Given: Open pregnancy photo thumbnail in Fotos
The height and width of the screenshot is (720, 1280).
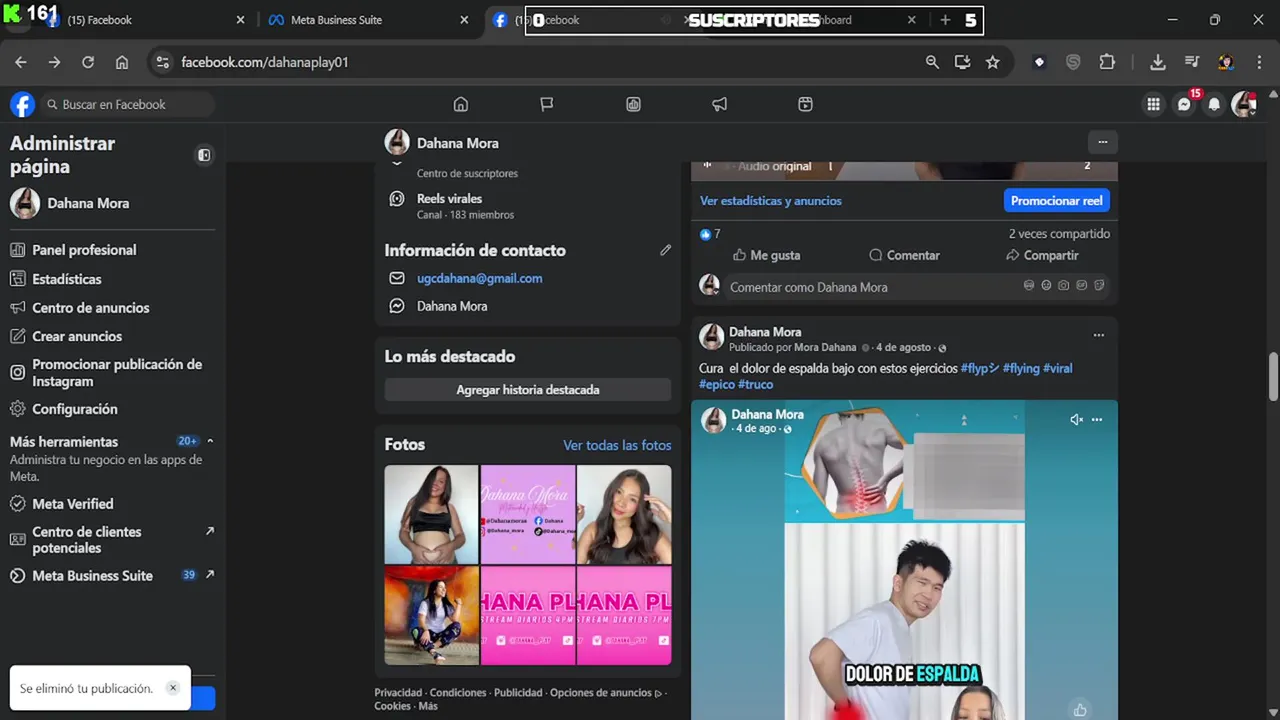Looking at the screenshot, I should (x=431, y=514).
